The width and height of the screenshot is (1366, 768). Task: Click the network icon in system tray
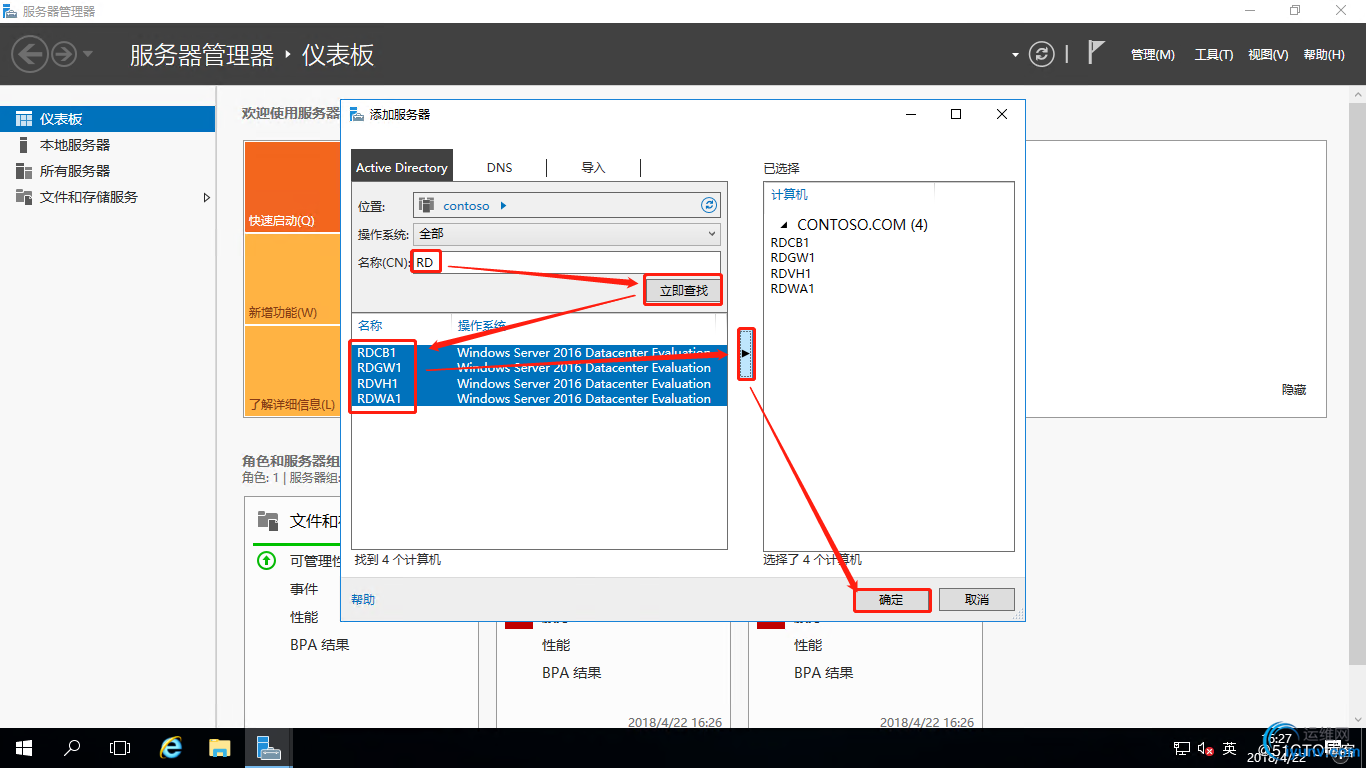click(x=1181, y=748)
